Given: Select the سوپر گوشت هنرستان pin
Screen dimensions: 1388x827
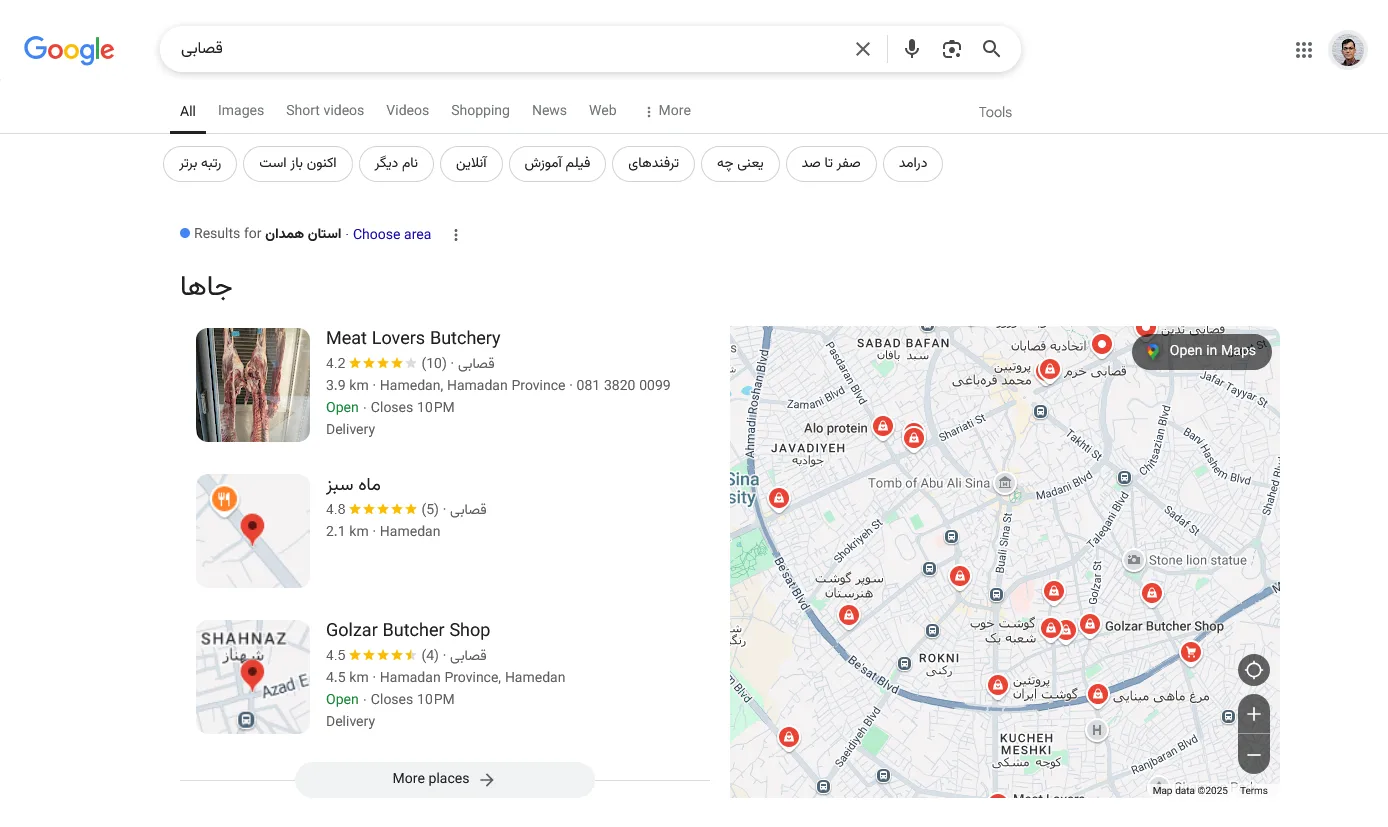Looking at the screenshot, I should (x=849, y=616).
